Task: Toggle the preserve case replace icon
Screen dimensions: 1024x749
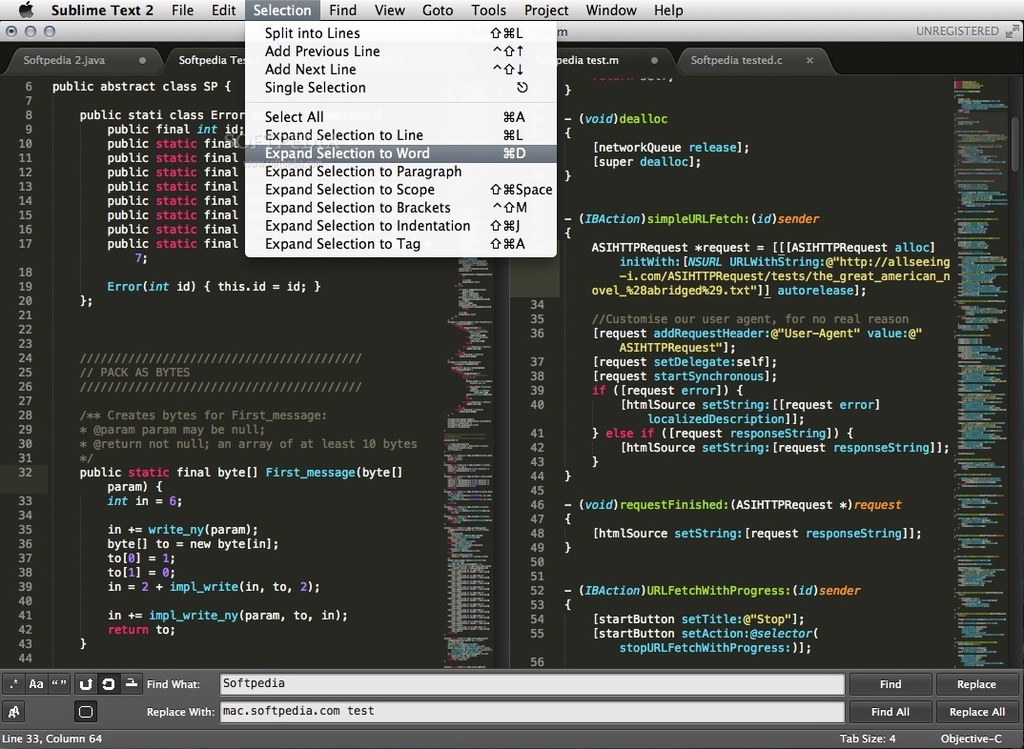Action: pyautogui.click(x=13, y=712)
